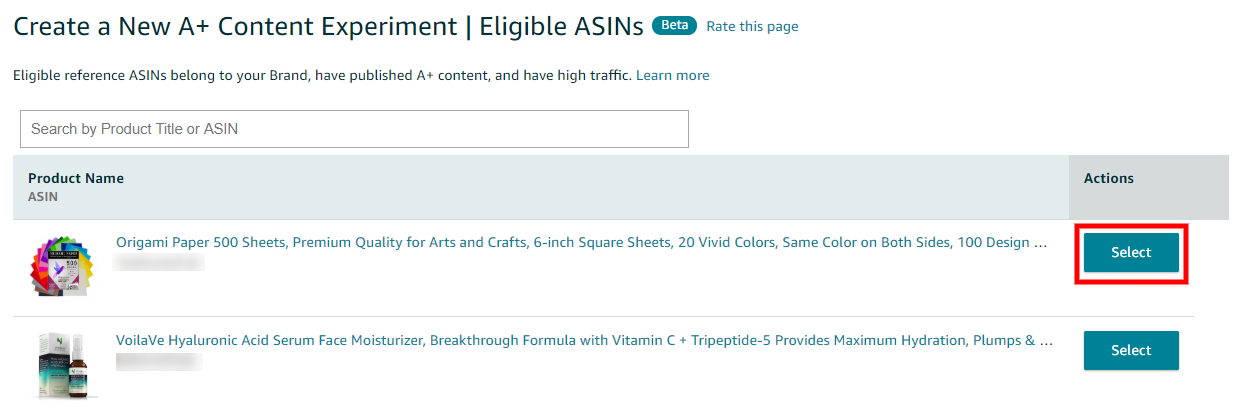This screenshot has height=413, width=1240.
Task: Click the ellipsis ending the Origami Paper title
Action: click(x=1042, y=243)
